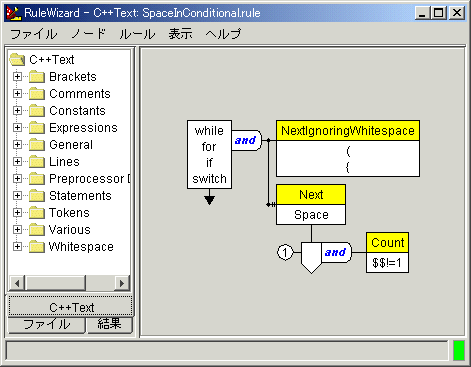The width and height of the screenshot is (471, 367).
Task: Select the Whitespace tree label
Action: coord(81,247)
